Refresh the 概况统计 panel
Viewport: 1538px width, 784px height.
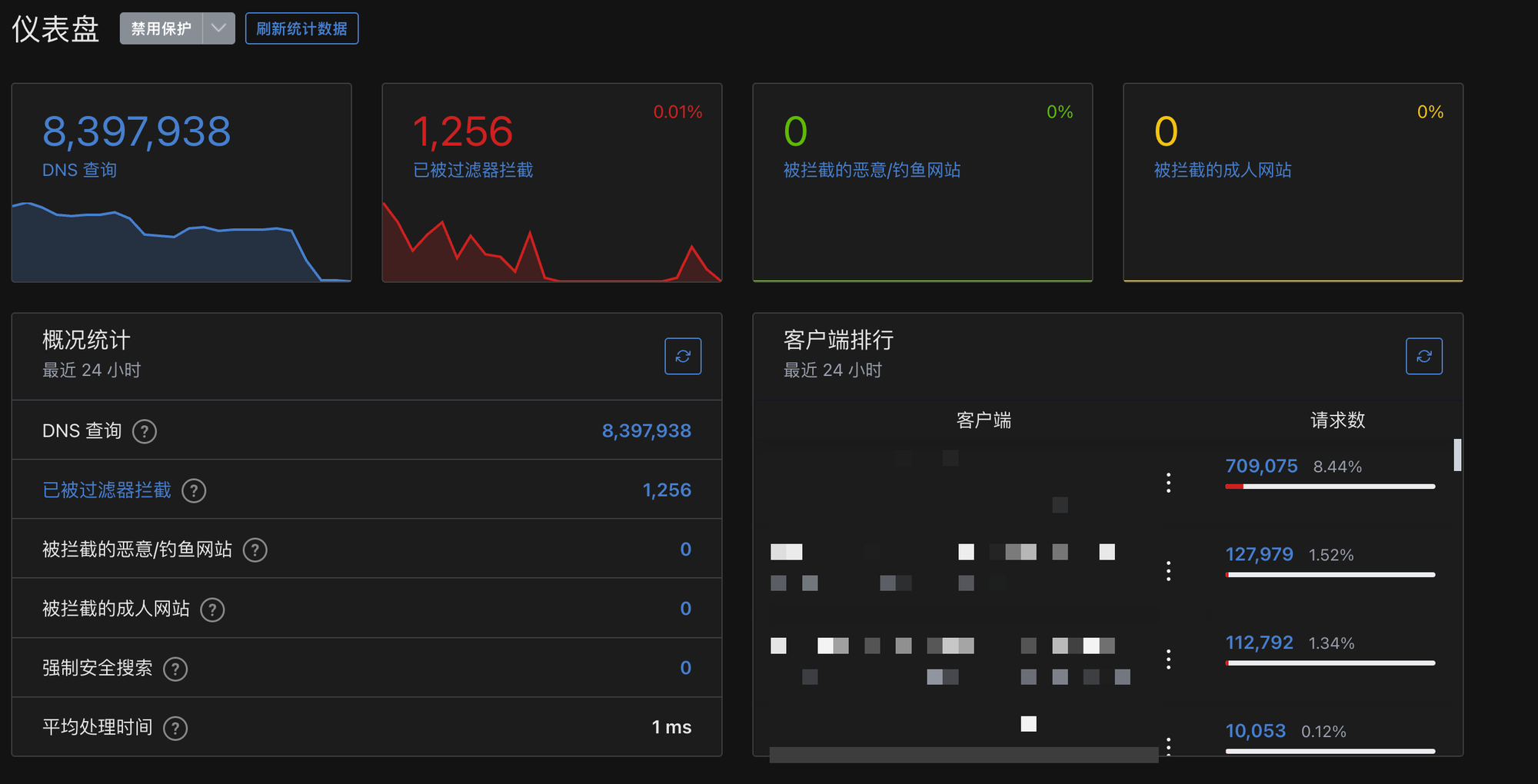point(683,356)
